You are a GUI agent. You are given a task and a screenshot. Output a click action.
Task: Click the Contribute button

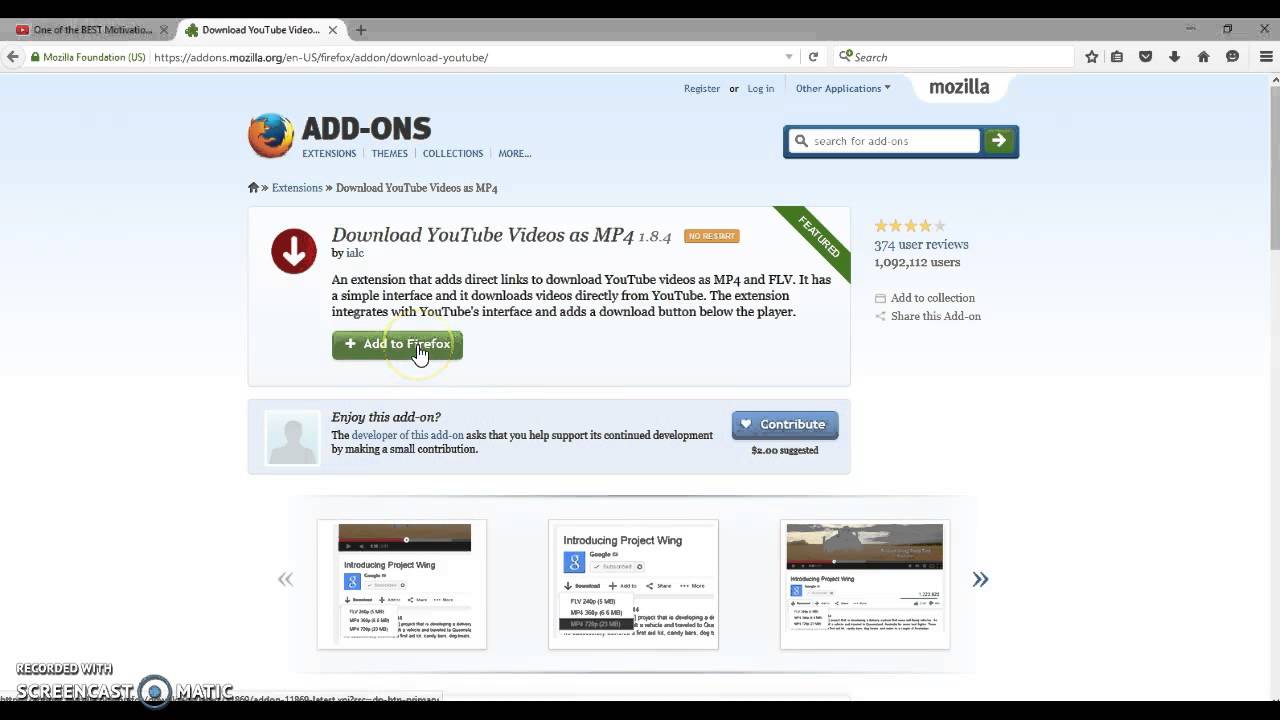(x=785, y=424)
